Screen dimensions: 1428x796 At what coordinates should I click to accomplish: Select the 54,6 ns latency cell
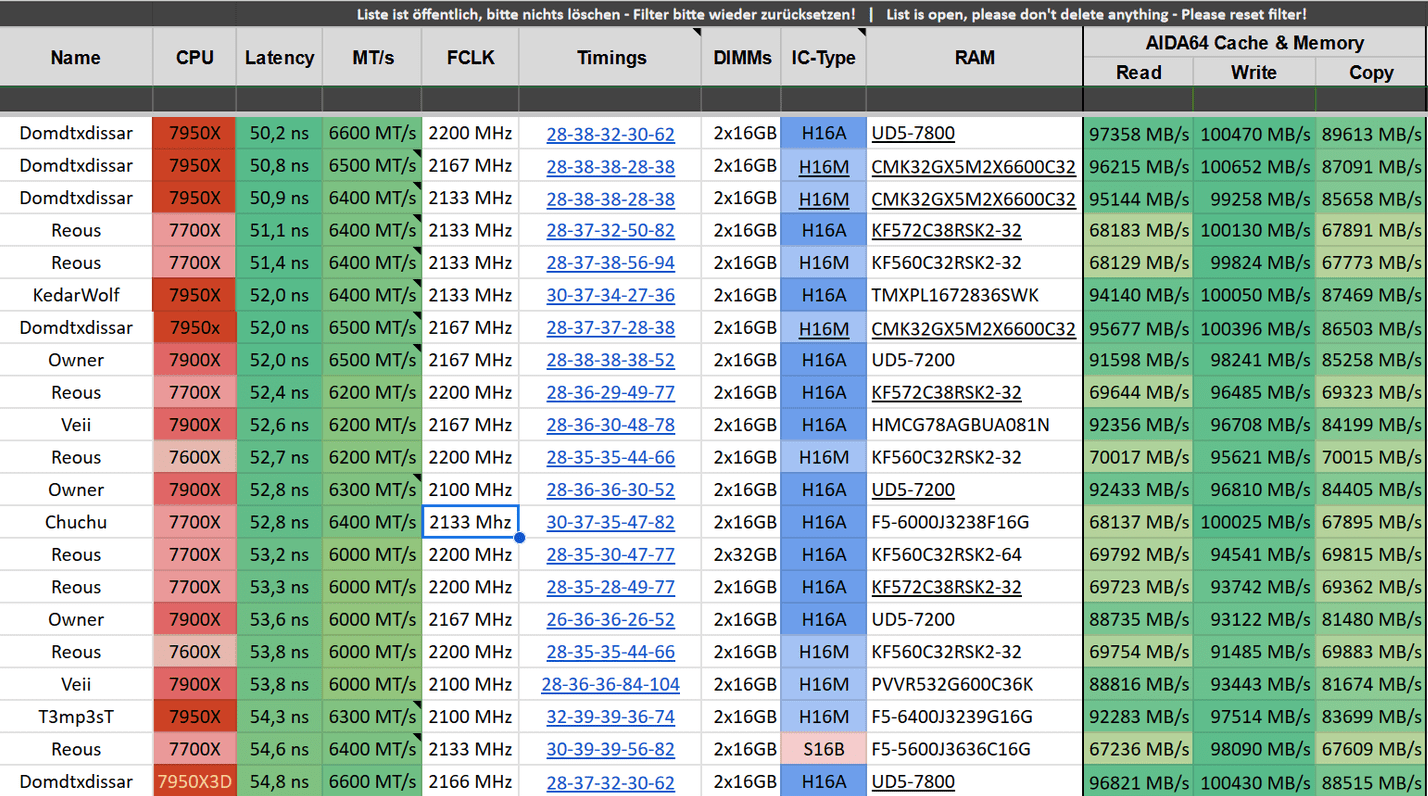point(279,749)
